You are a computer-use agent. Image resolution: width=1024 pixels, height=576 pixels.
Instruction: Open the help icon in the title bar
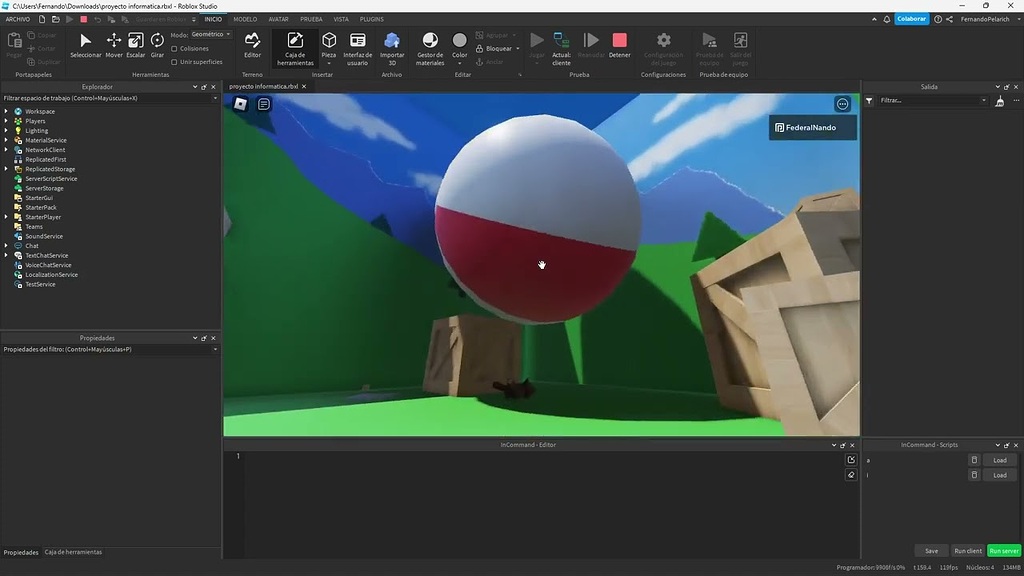point(938,19)
